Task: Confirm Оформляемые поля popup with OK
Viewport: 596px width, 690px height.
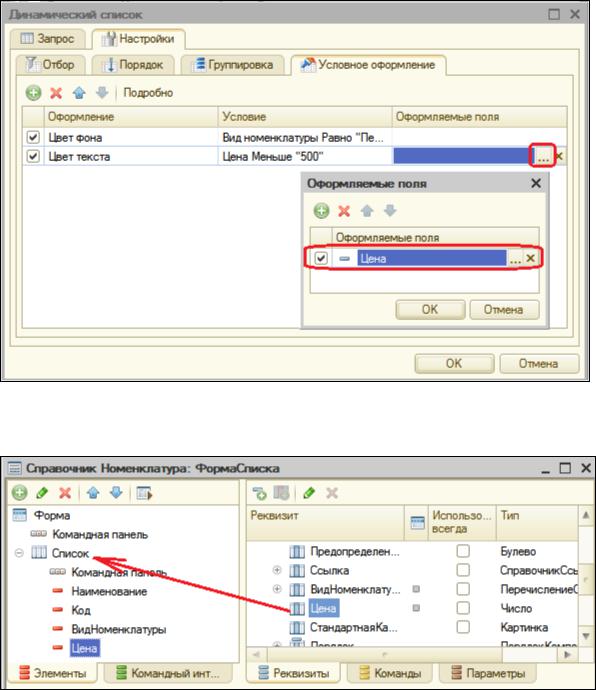Action: tap(430, 310)
